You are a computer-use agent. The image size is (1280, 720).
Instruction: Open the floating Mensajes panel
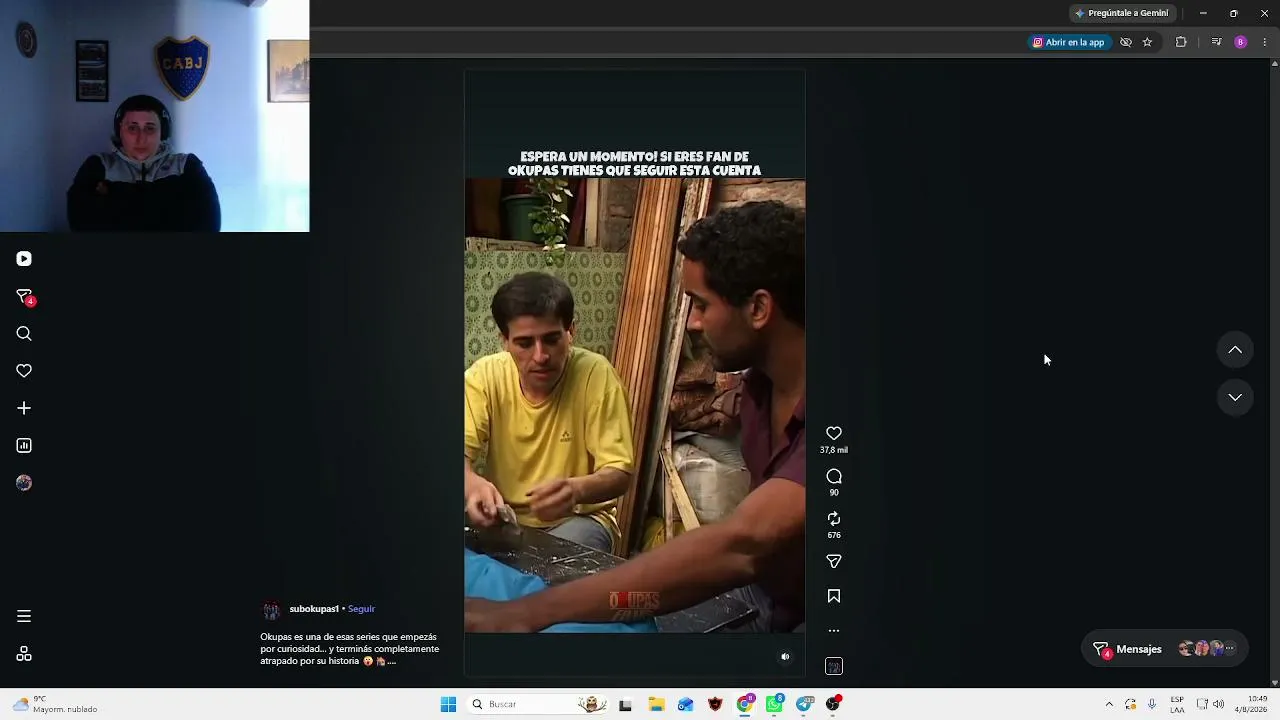[1166, 649]
